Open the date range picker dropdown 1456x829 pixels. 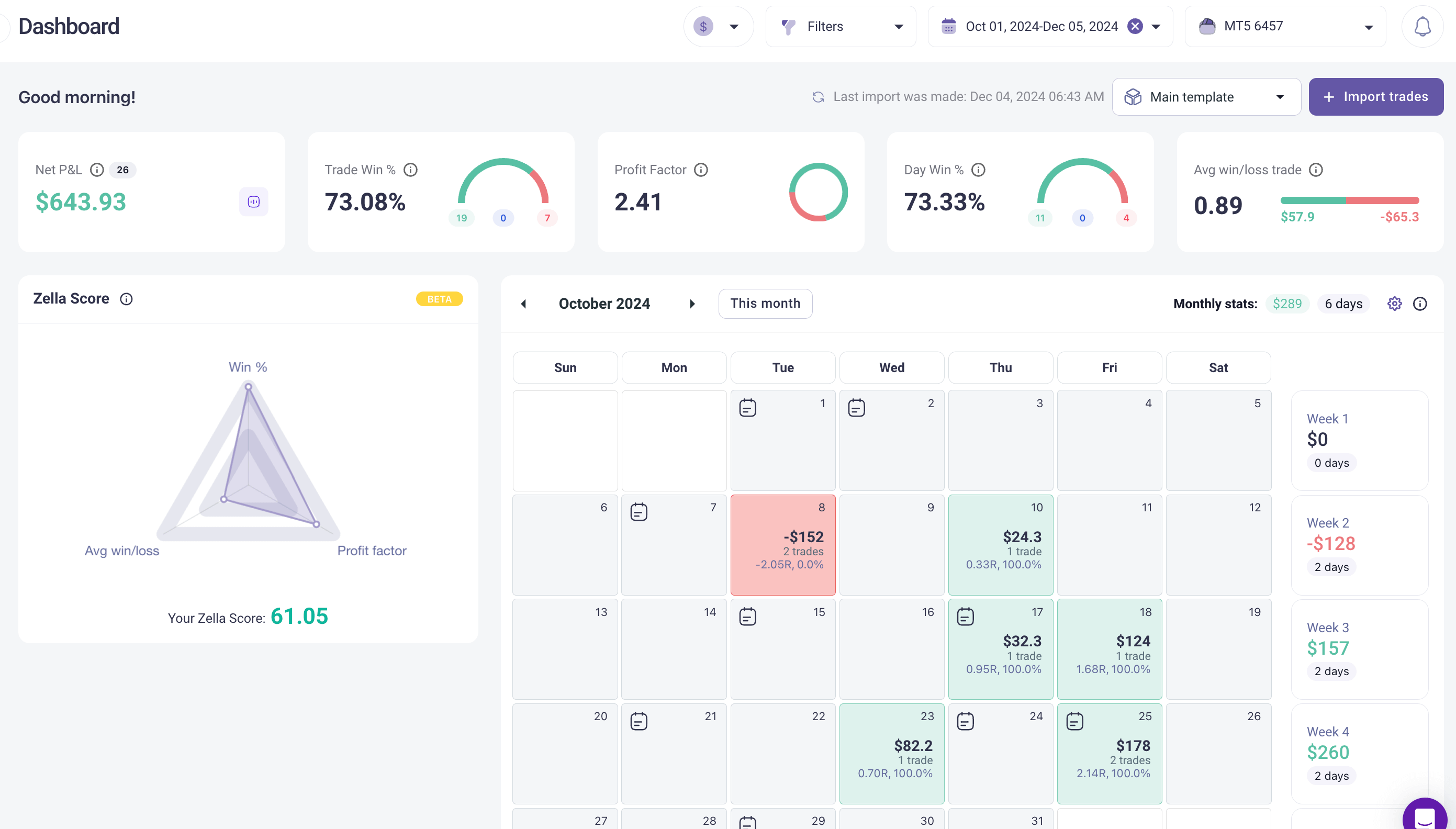tap(1156, 26)
